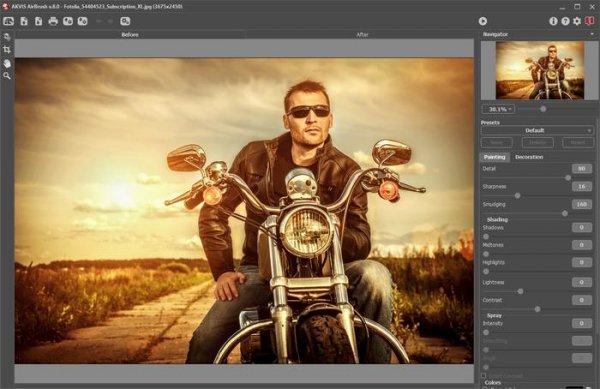This screenshot has height=389, width=600.
Task: Click the Contrast slider handle
Action: [538, 309]
